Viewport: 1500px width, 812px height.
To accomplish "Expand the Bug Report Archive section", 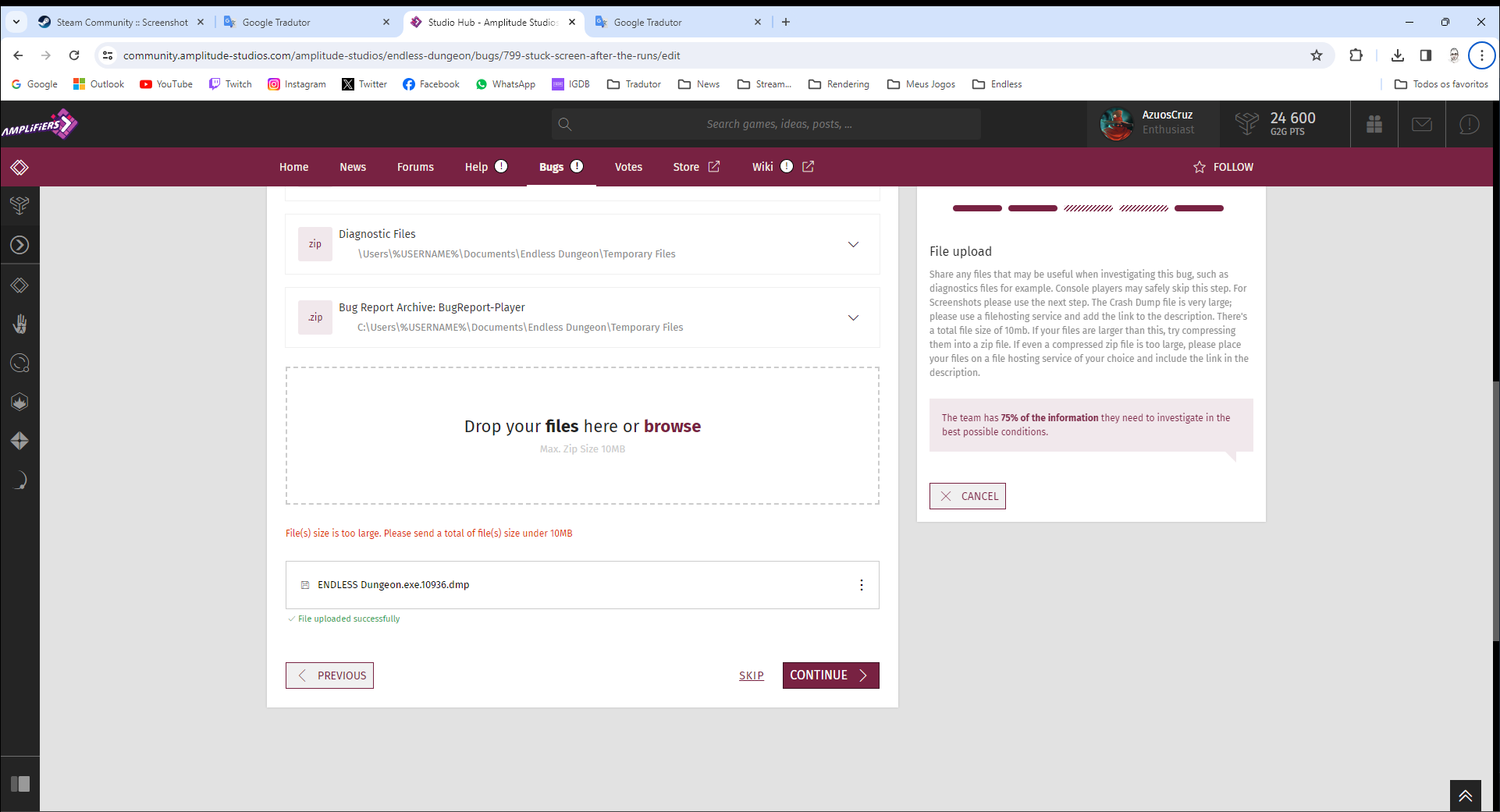I will coord(853,317).
